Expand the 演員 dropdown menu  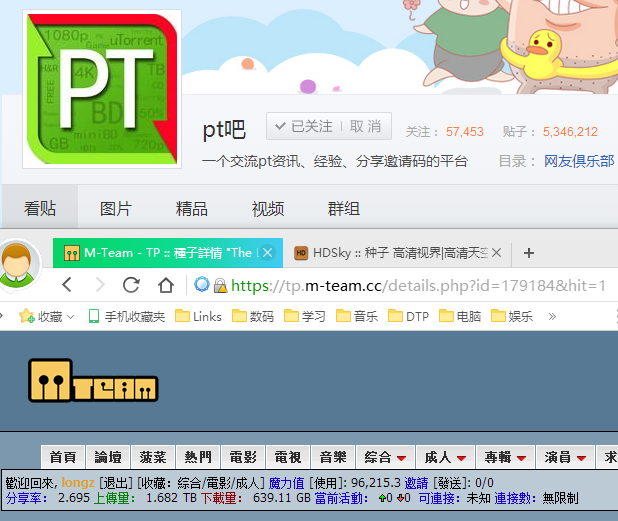pyautogui.click(x=565, y=457)
